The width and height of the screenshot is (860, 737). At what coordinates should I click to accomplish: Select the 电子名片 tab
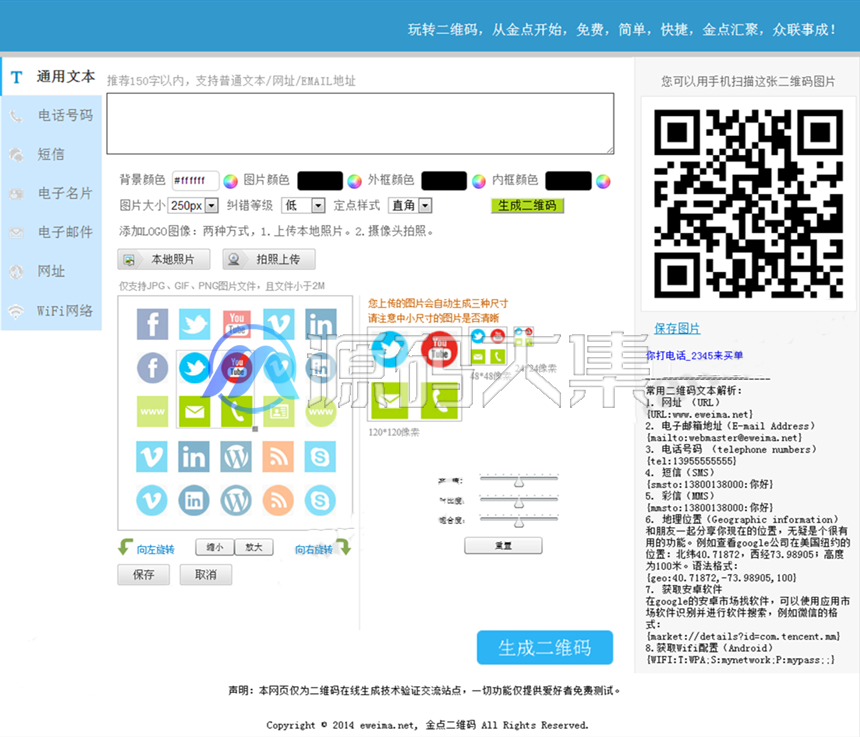52,194
